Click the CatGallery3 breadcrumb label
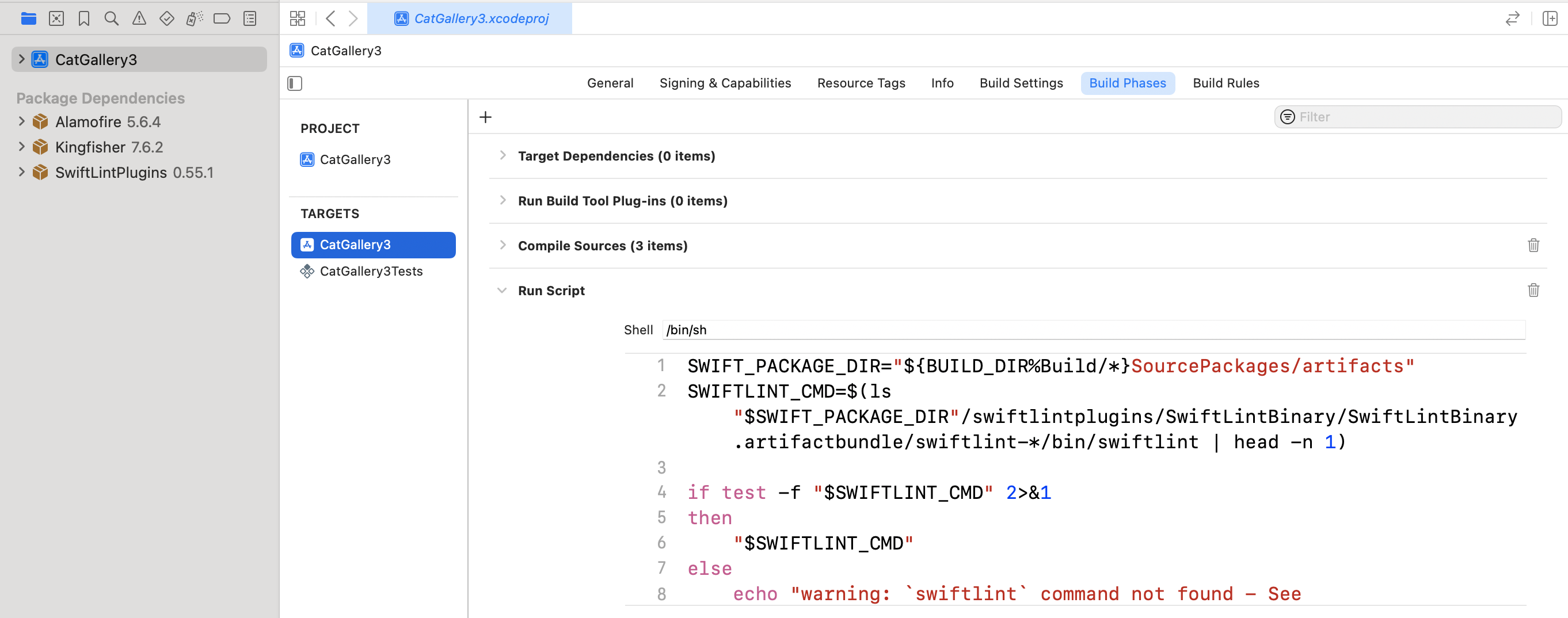This screenshot has width=1568, height=618. tap(346, 51)
